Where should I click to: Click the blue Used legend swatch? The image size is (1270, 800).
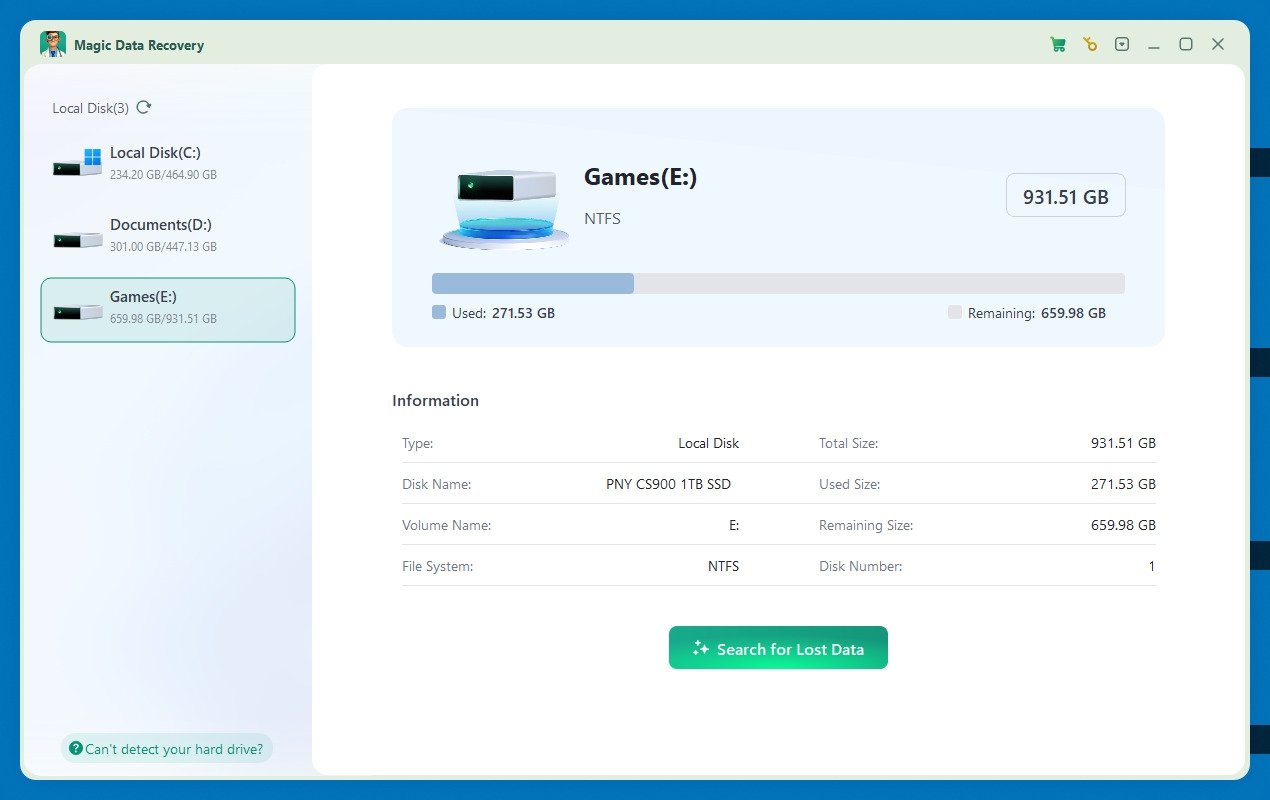pyautogui.click(x=439, y=313)
